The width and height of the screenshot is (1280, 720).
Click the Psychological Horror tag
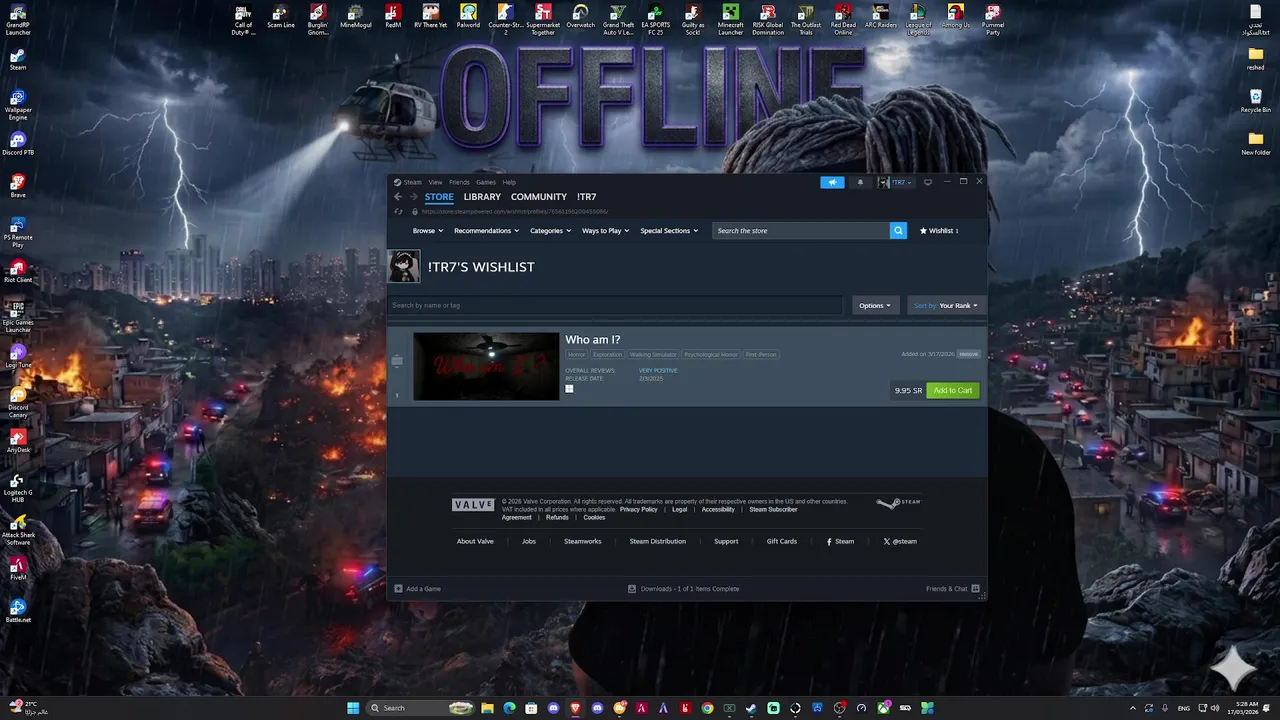click(710, 354)
